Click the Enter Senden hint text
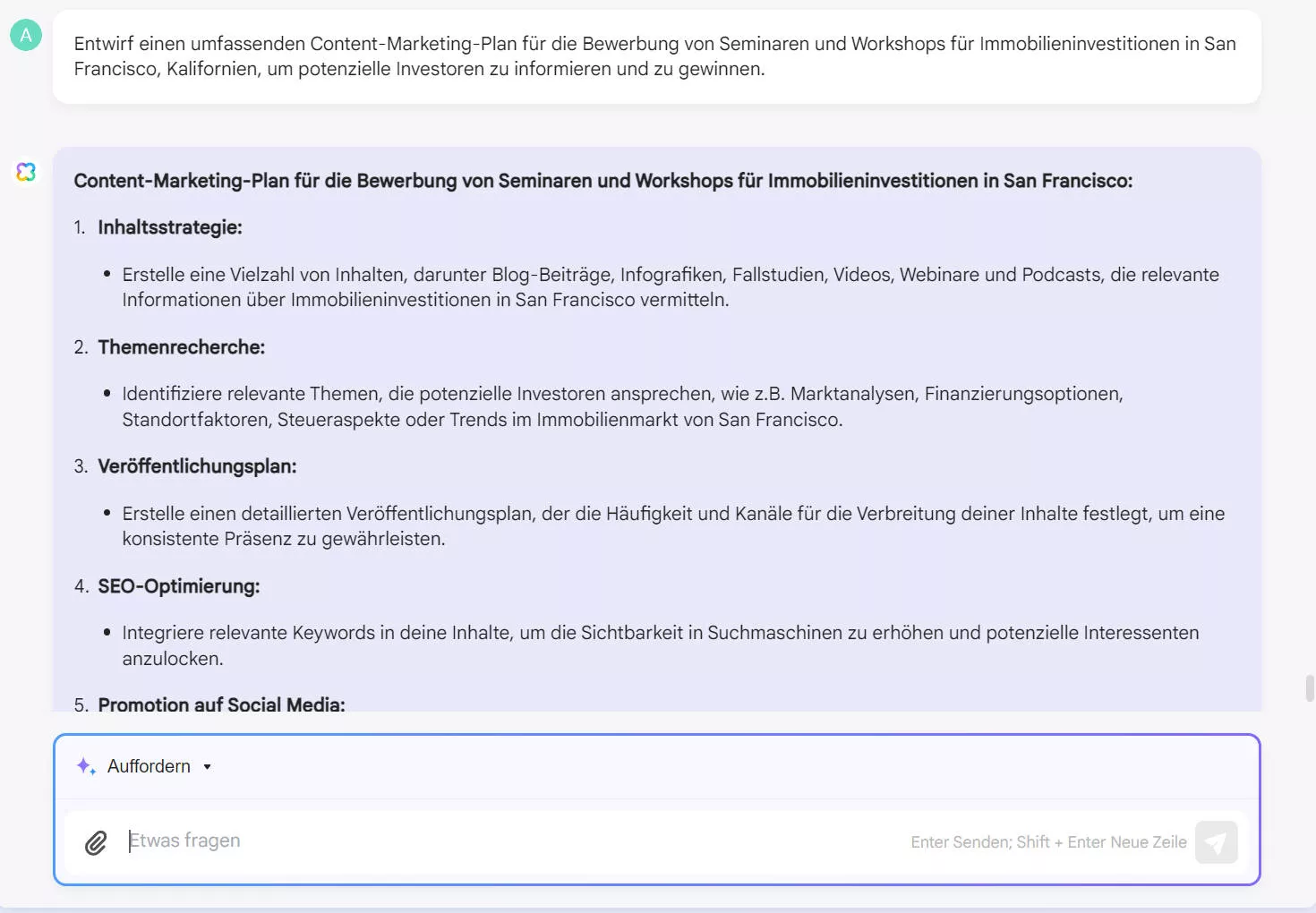Screen dimensions: 1316x913 (x=1047, y=842)
